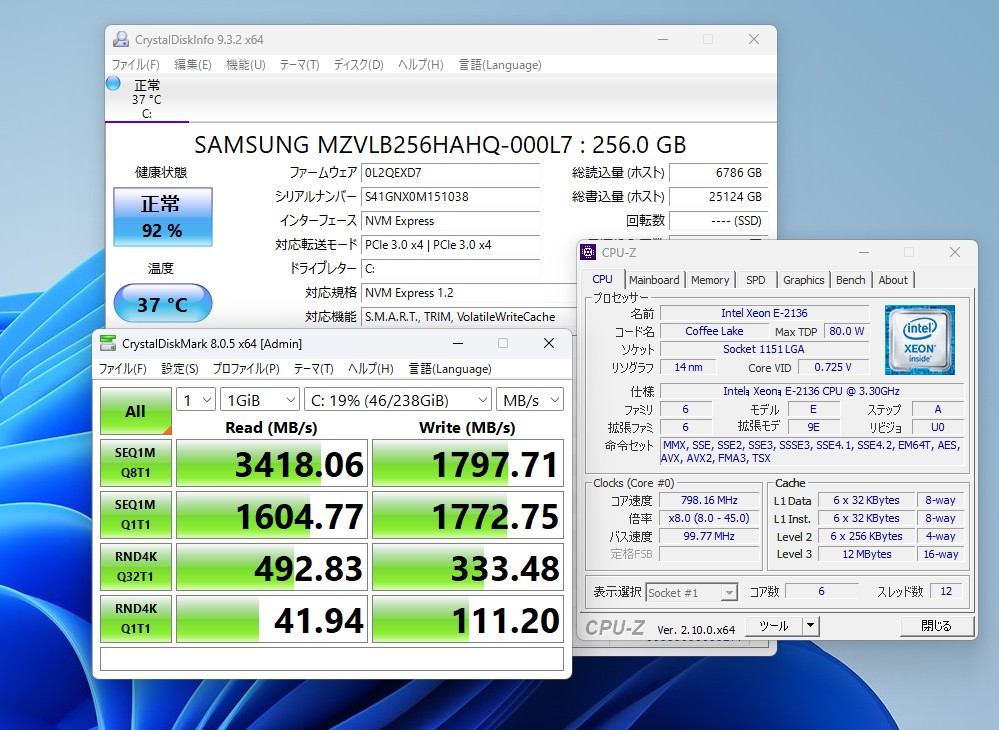This screenshot has width=999, height=730.
Task: Expand the ツール dropdown arrow in CPU-Z
Action: click(x=810, y=626)
